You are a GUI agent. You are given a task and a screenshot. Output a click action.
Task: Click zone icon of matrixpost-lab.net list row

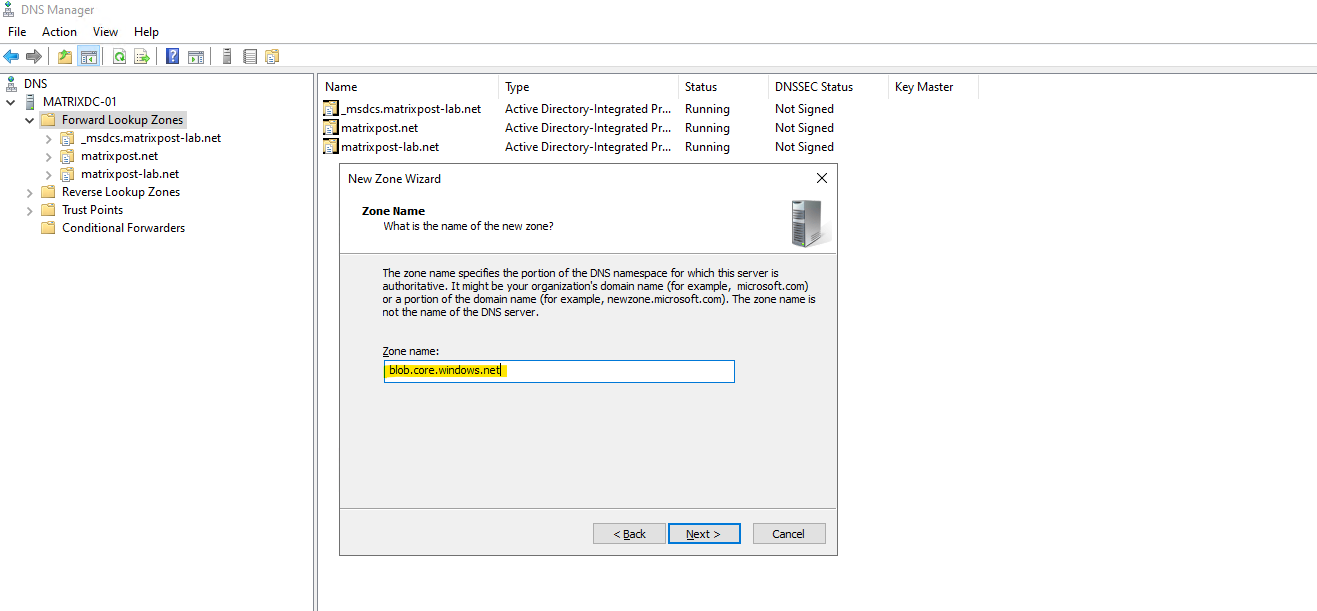[331, 147]
